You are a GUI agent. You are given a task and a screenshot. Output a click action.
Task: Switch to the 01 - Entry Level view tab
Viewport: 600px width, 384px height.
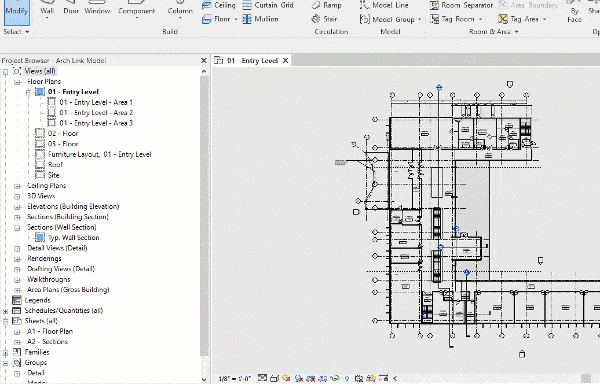(252, 60)
